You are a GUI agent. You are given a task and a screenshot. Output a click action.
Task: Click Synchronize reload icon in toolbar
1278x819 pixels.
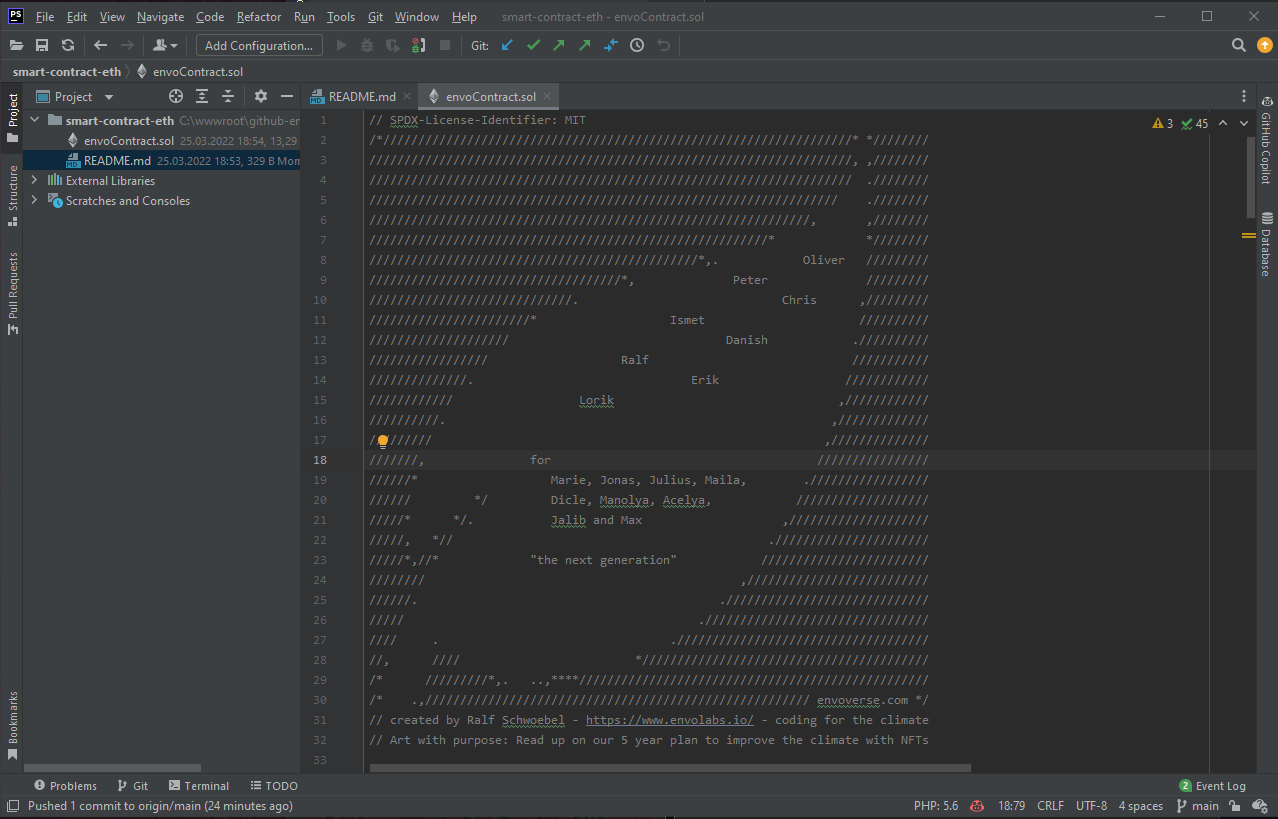click(x=68, y=45)
